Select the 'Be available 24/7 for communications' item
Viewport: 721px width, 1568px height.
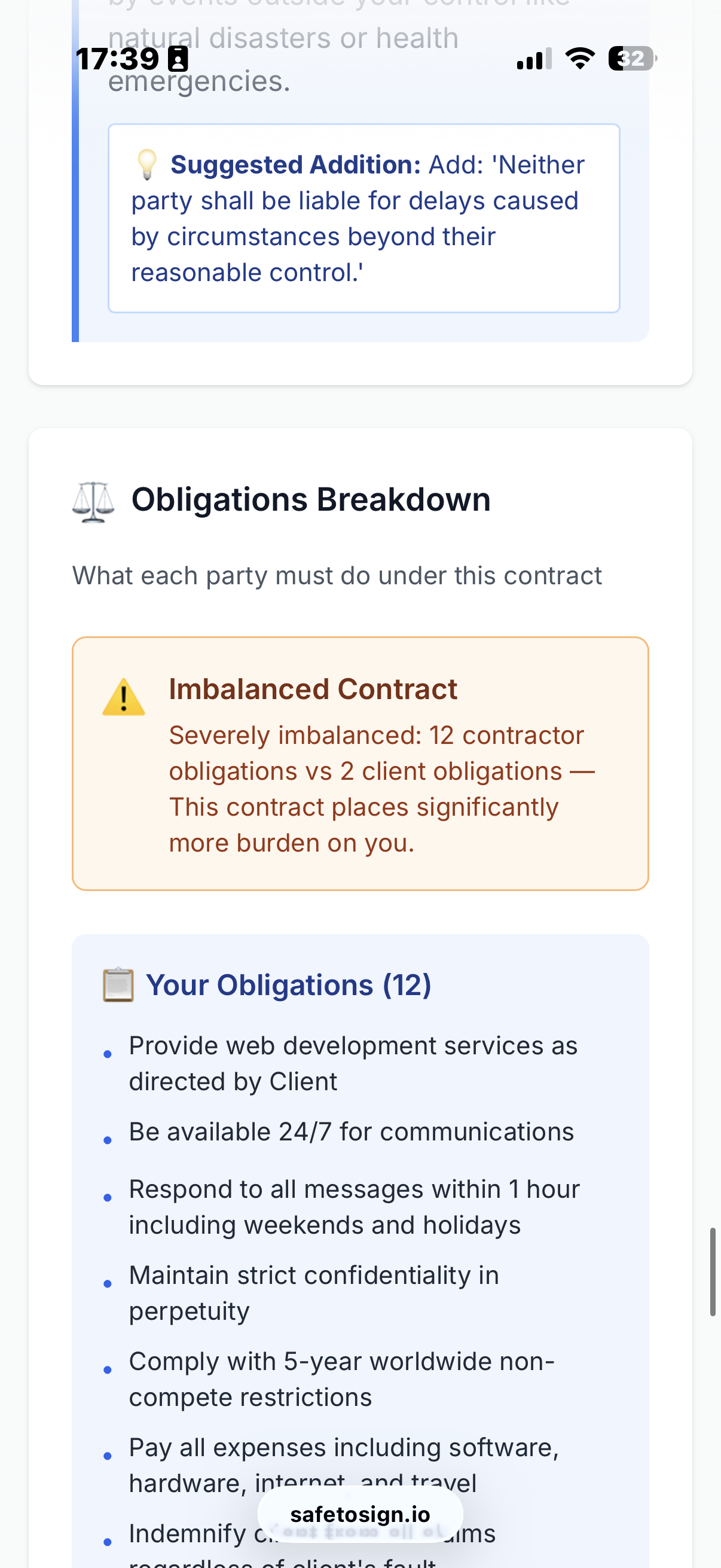coord(351,1132)
